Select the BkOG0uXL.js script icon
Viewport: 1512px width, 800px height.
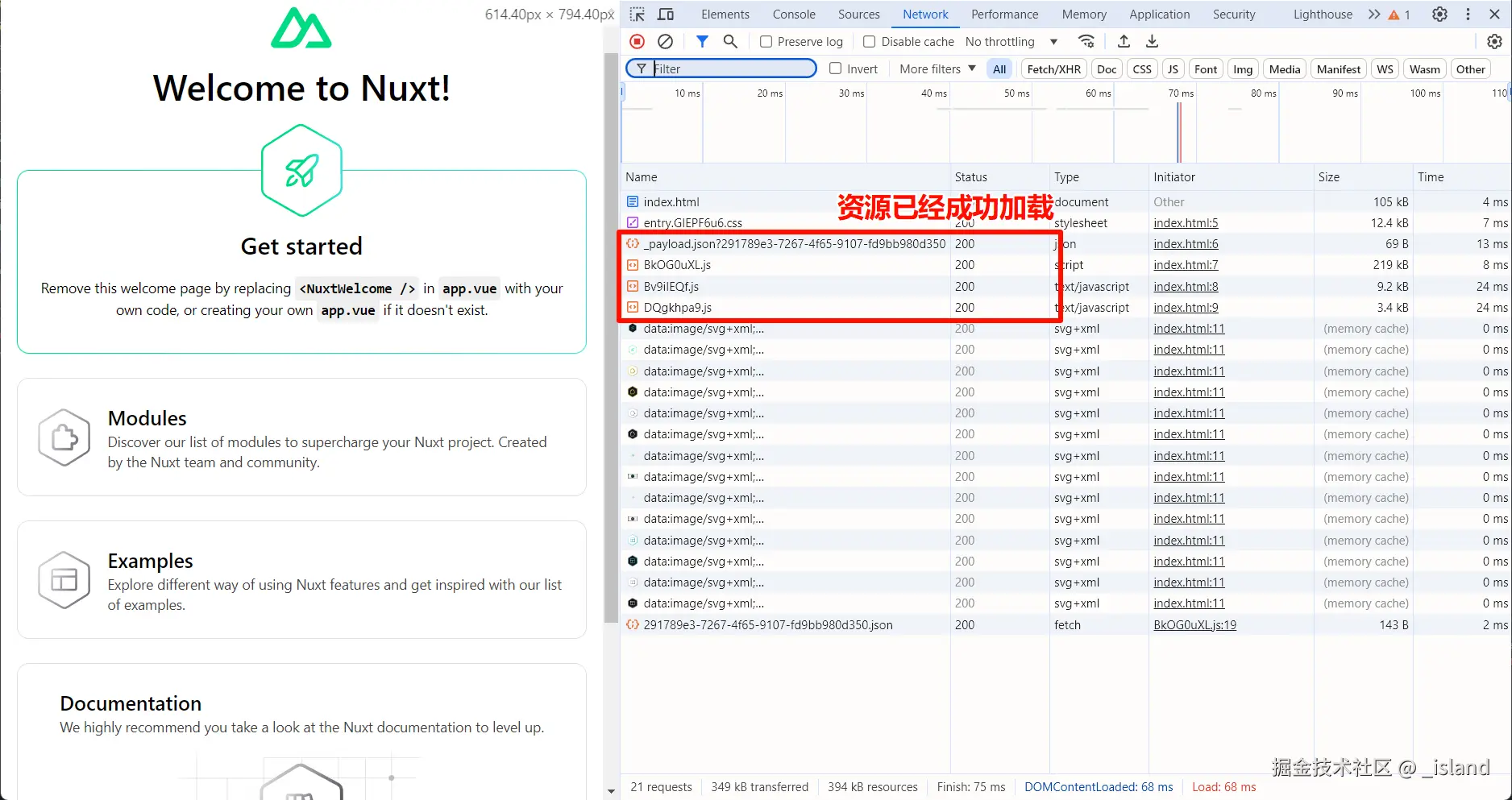point(633,265)
